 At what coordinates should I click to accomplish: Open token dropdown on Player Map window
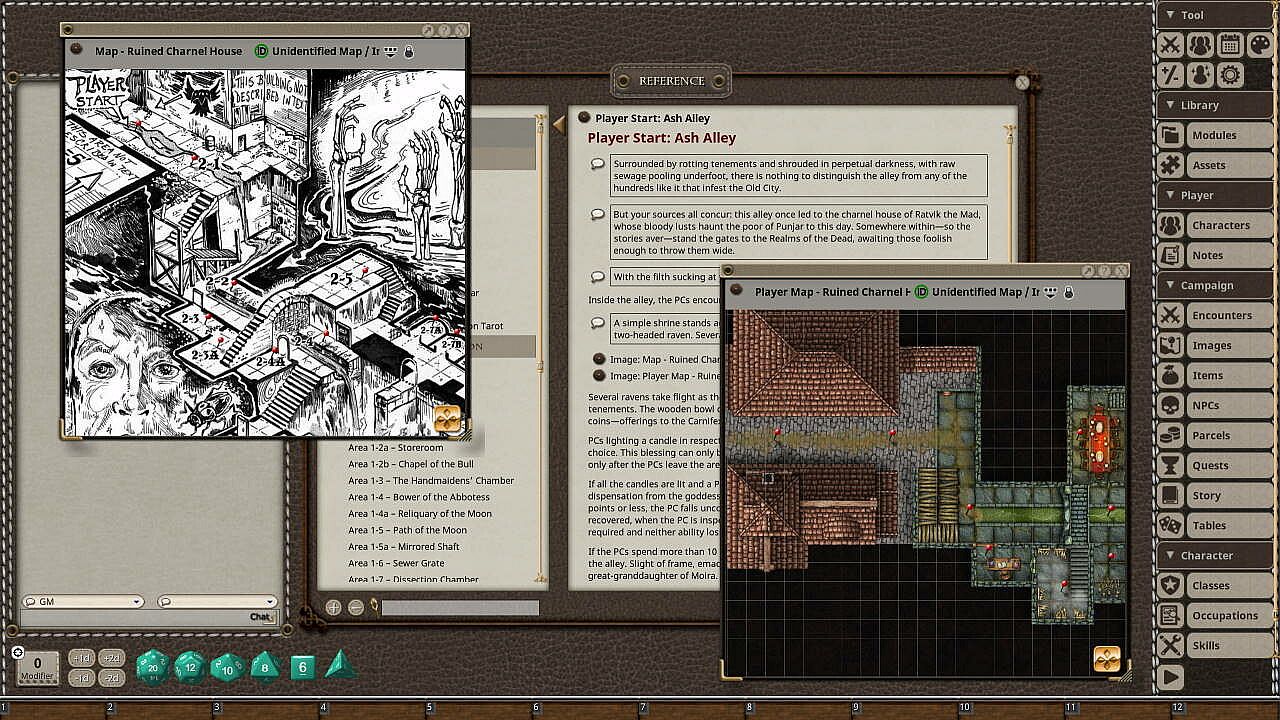[x=1051, y=292]
